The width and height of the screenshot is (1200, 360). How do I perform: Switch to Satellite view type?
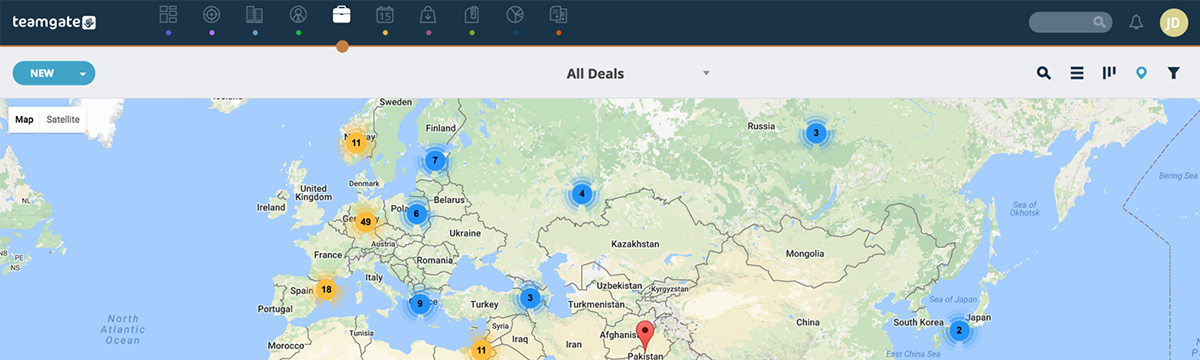(x=63, y=120)
